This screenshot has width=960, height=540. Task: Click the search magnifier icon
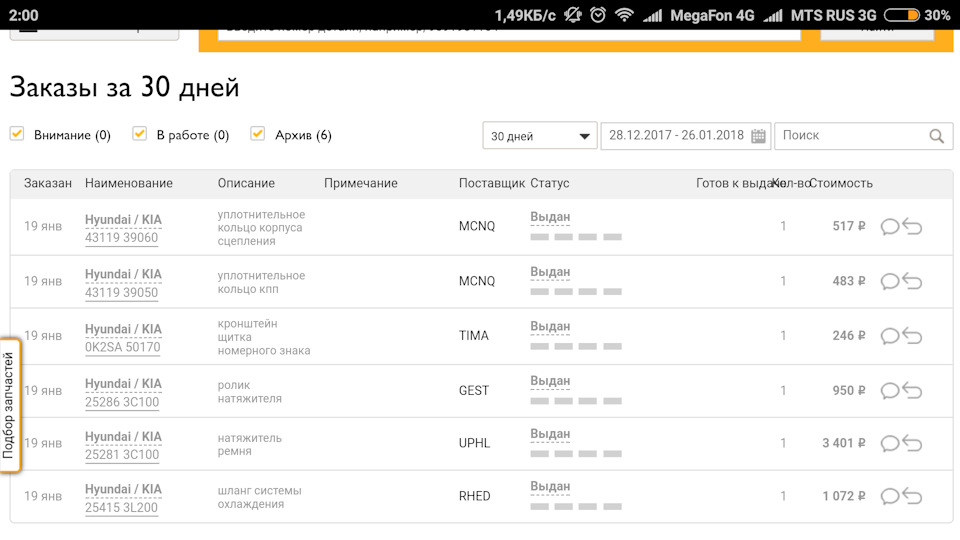(936, 136)
